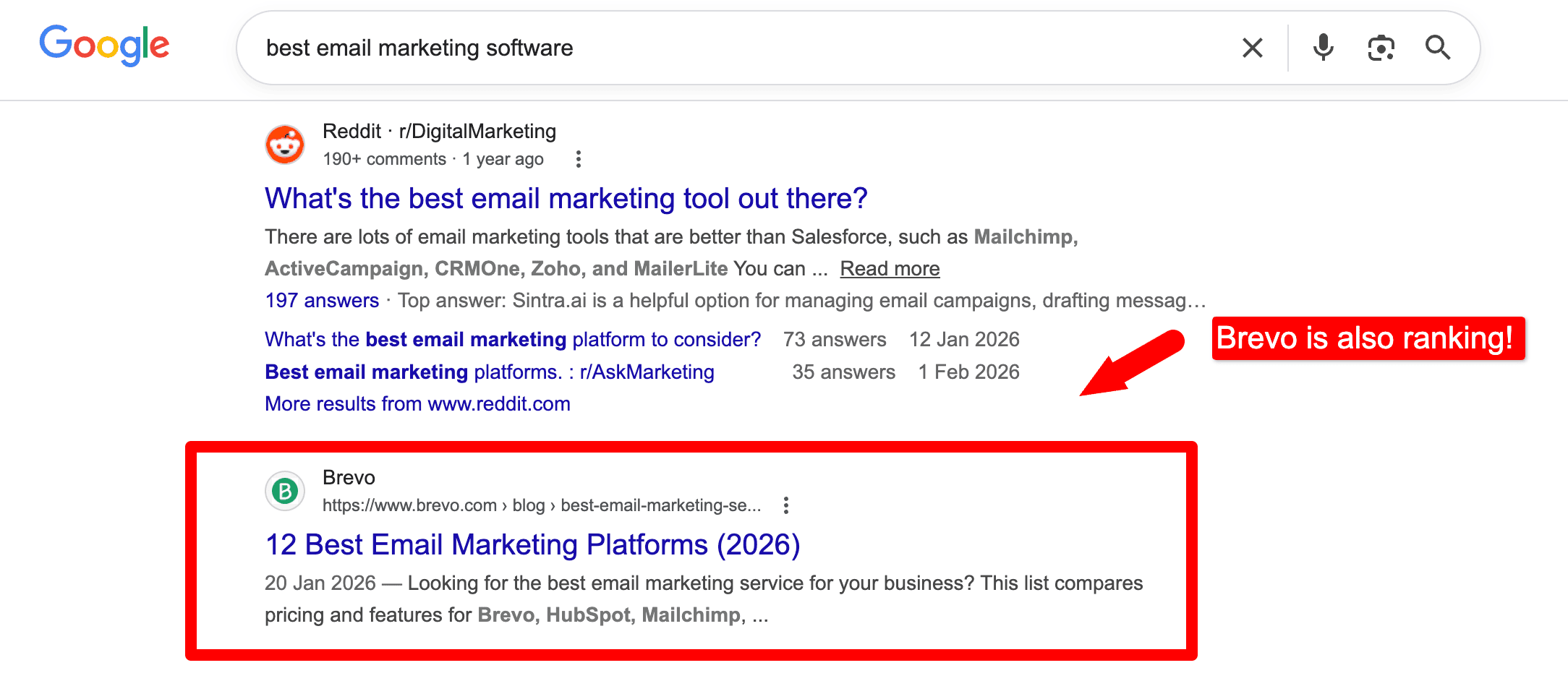Expand snippet with Read more
Screen dimensions: 1568x681
pyautogui.click(x=890, y=269)
